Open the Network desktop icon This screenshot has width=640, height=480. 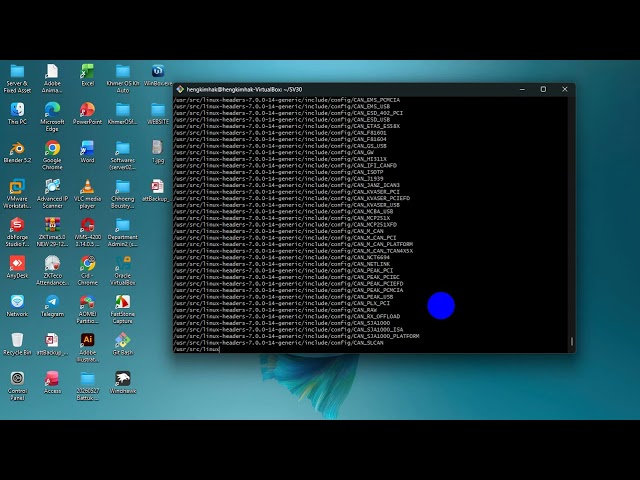[17, 306]
